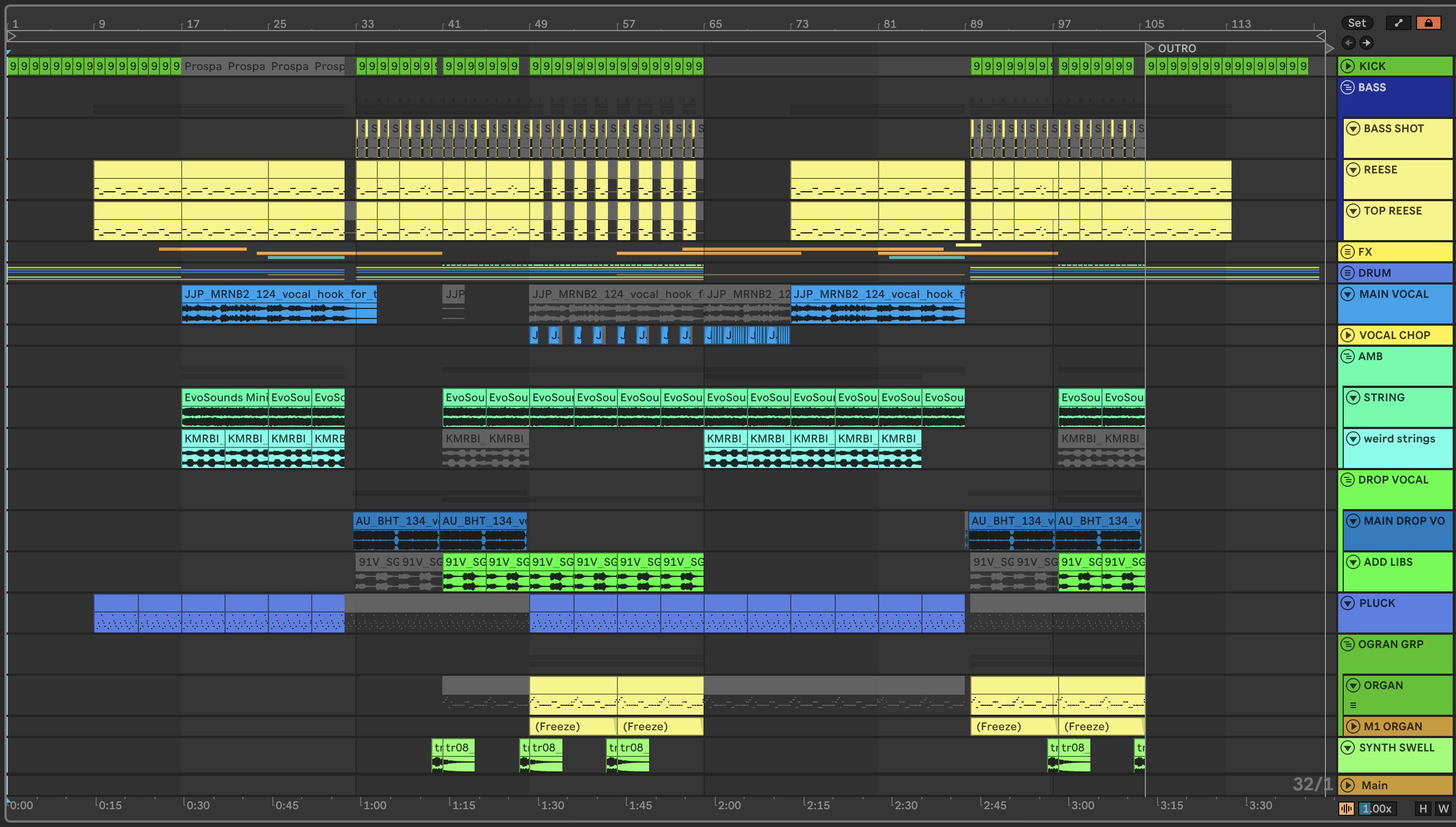Viewport: 1456px width, 827px height.
Task: Jump to next locator with right arrow
Action: pyautogui.click(x=1367, y=43)
